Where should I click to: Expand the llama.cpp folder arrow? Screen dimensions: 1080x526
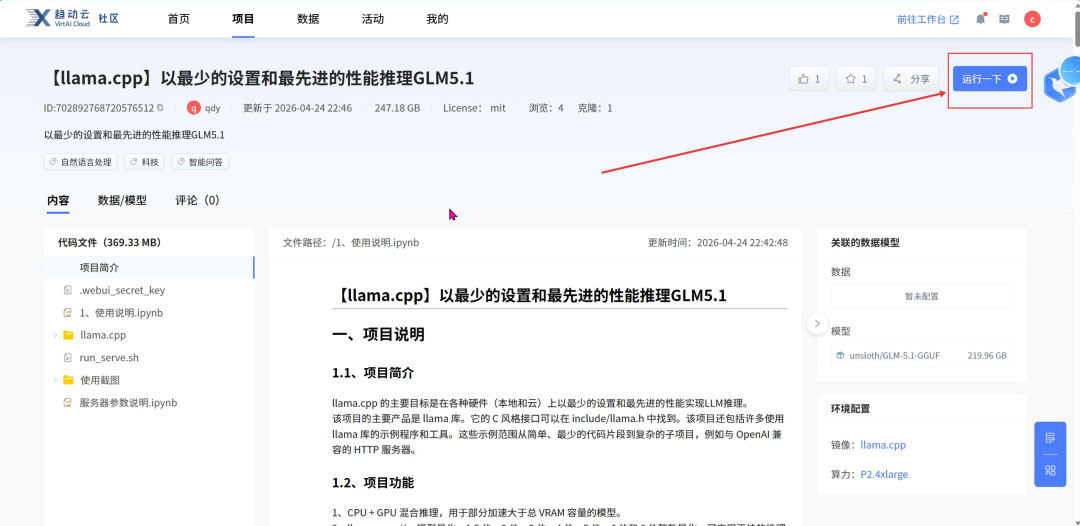55,335
